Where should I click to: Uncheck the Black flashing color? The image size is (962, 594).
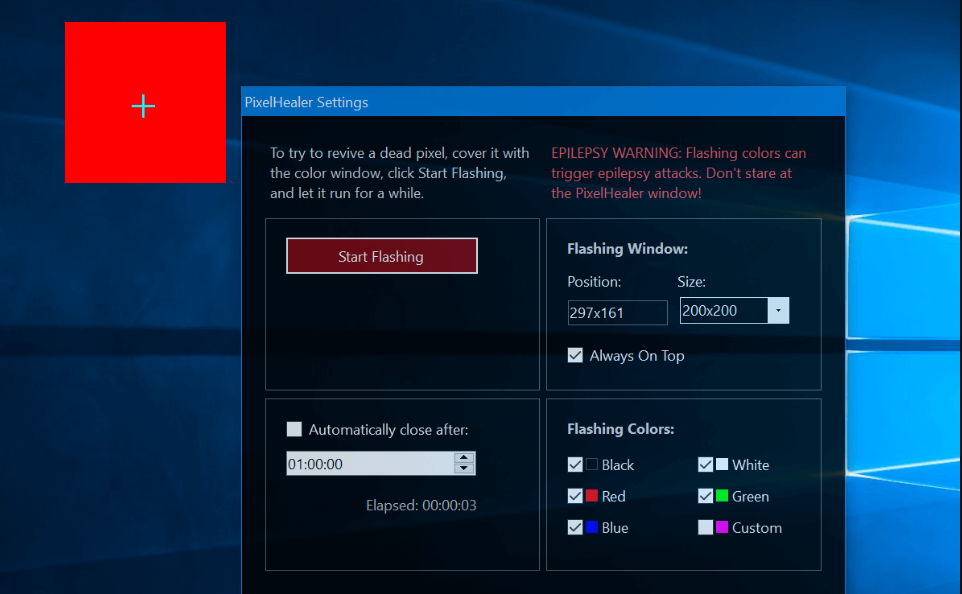pyautogui.click(x=575, y=465)
